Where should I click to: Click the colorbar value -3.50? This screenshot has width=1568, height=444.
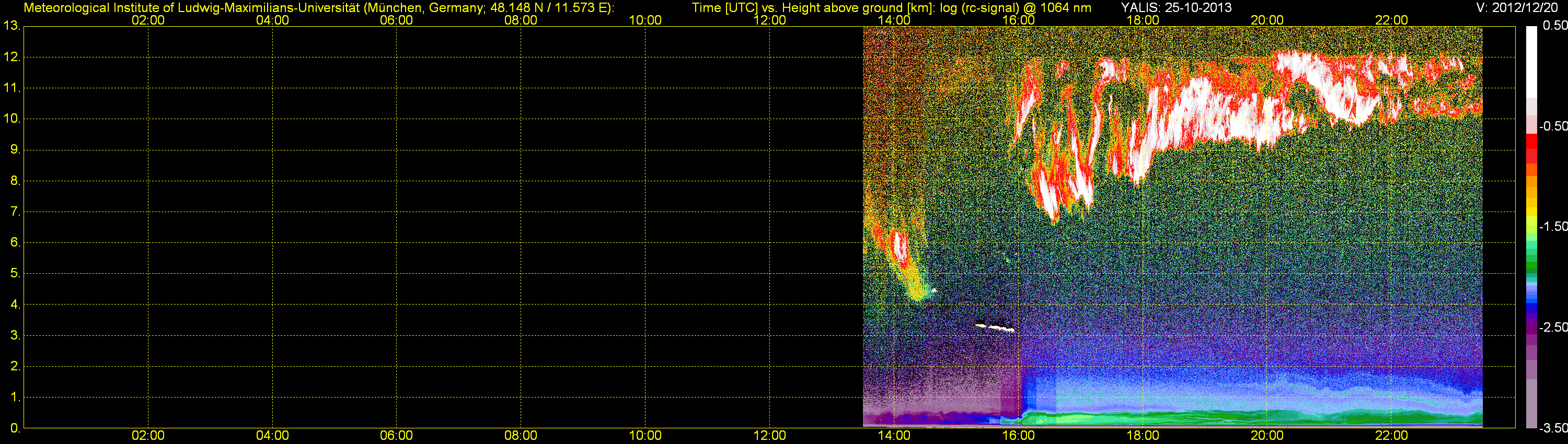(x=1553, y=428)
